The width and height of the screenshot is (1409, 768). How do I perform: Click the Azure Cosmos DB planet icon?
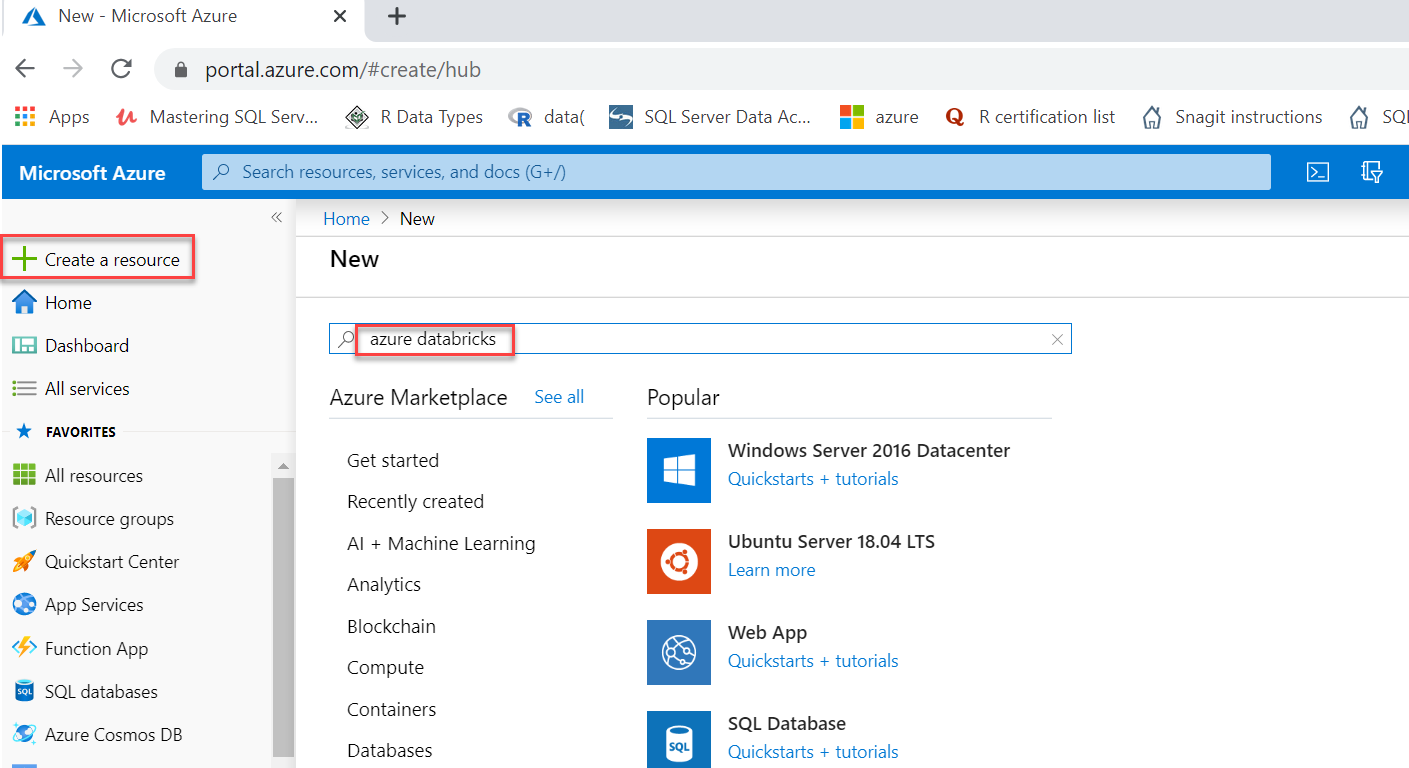click(x=24, y=734)
